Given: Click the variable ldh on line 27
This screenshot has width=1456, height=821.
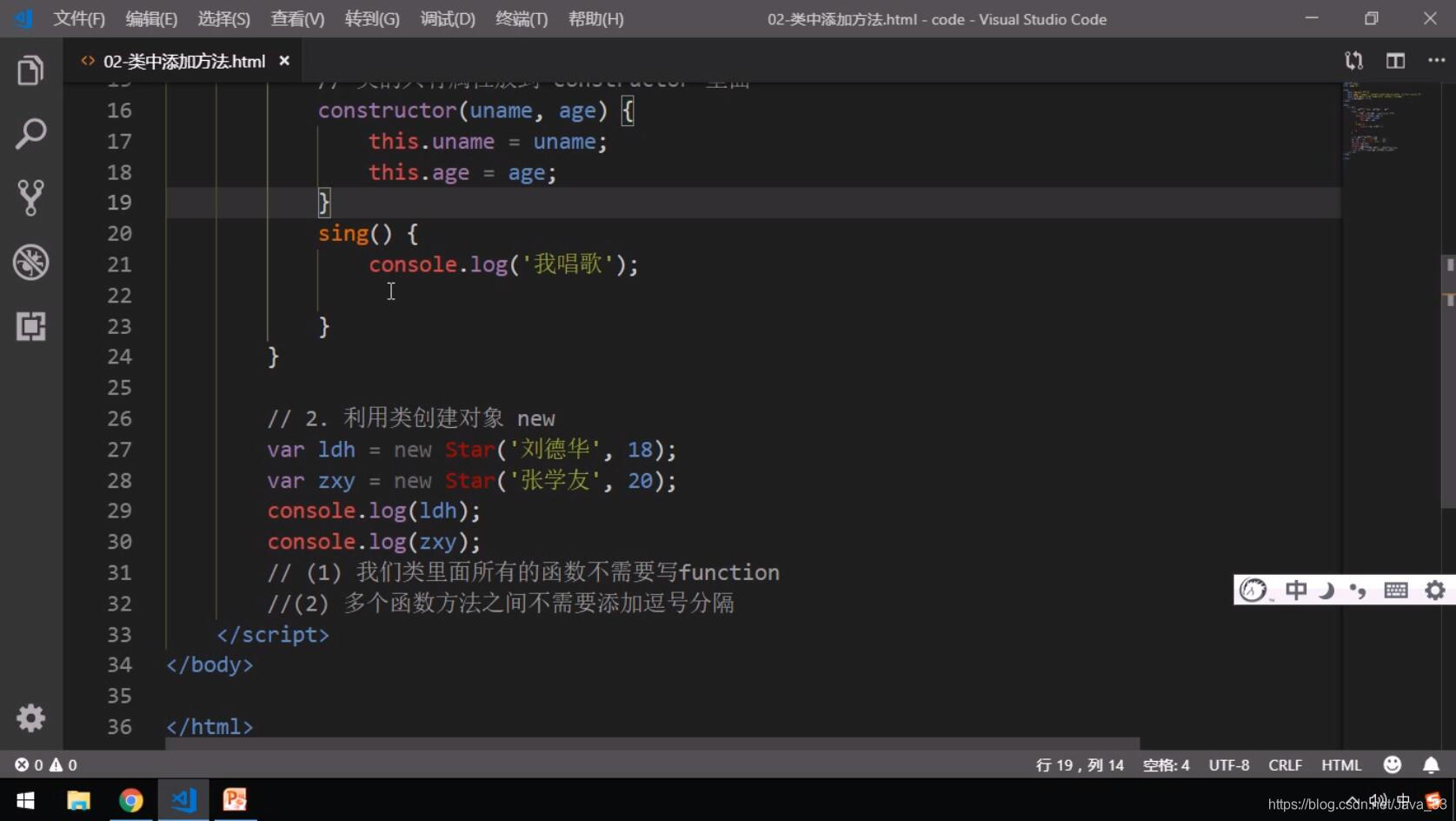Looking at the screenshot, I should [x=336, y=449].
